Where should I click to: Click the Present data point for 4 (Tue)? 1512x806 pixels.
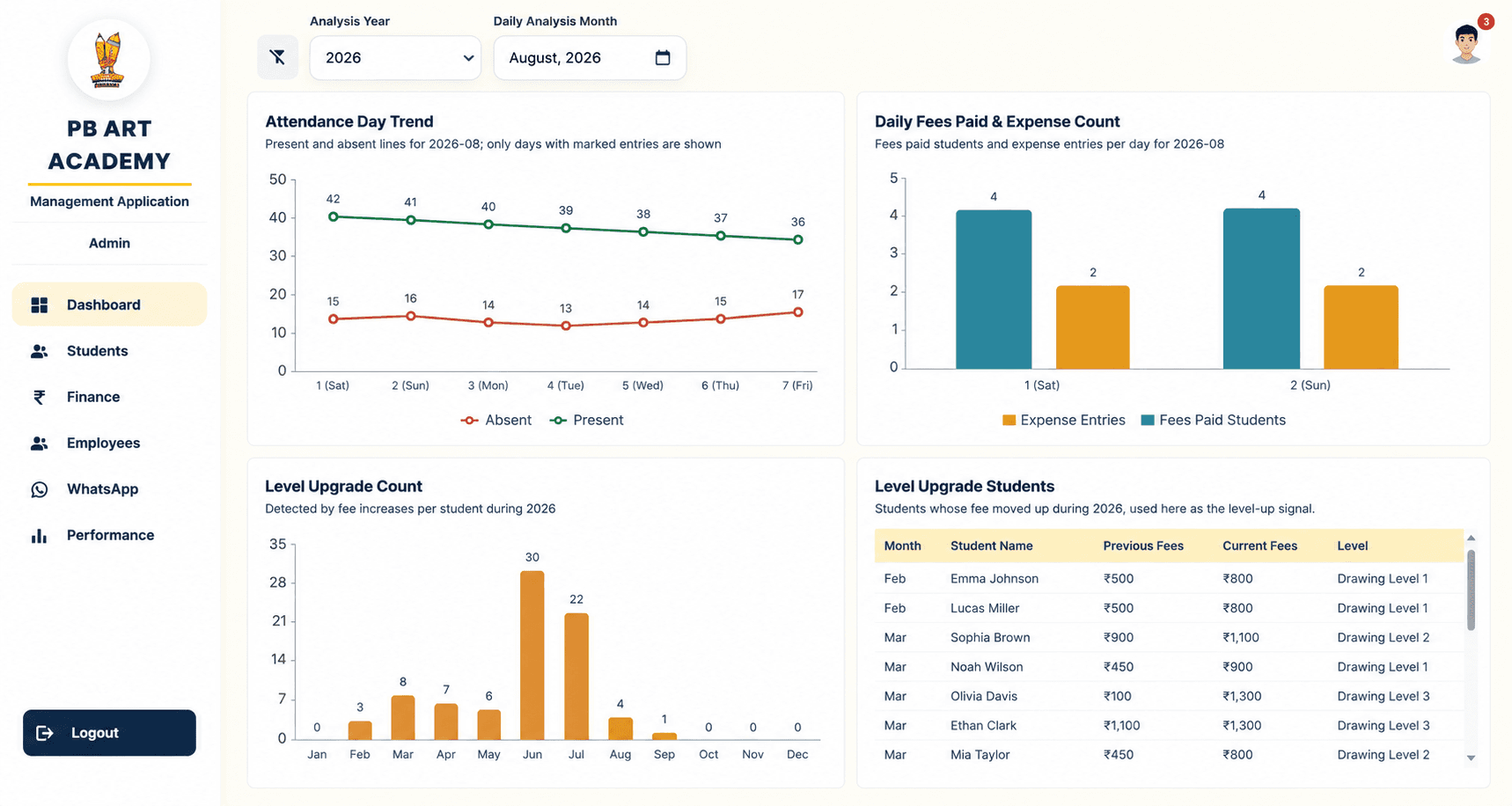[x=566, y=228]
